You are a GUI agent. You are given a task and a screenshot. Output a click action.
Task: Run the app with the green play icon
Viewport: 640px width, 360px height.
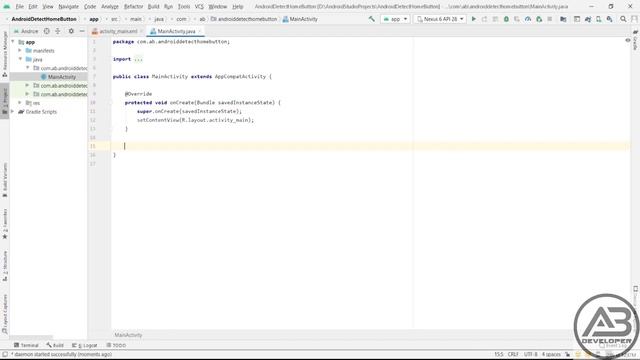pos(473,19)
